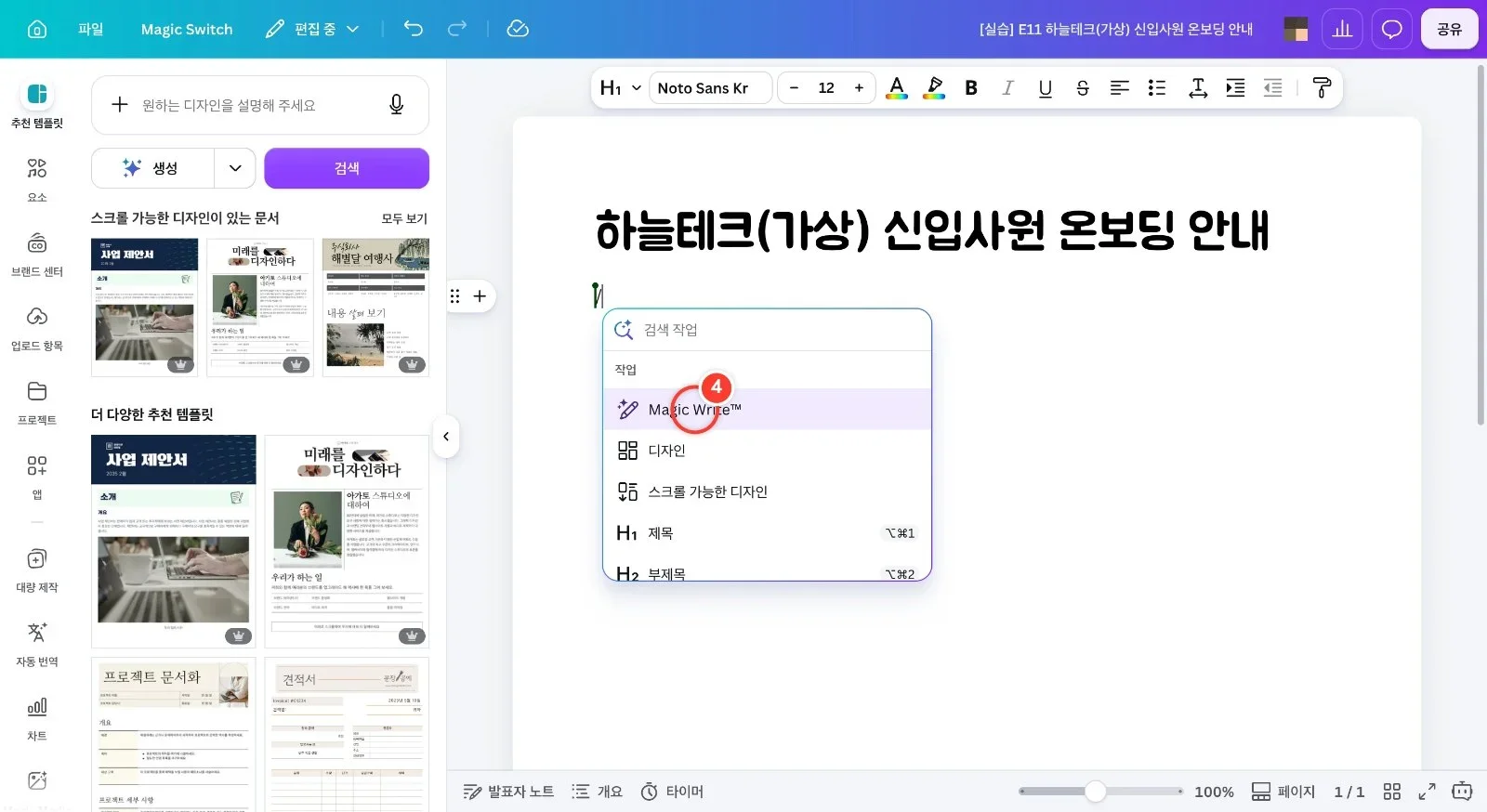This screenshot has height=812, width=1487.
Task: Check cloud save status icon
Action: pyautogui.click(x=518, y=29)
